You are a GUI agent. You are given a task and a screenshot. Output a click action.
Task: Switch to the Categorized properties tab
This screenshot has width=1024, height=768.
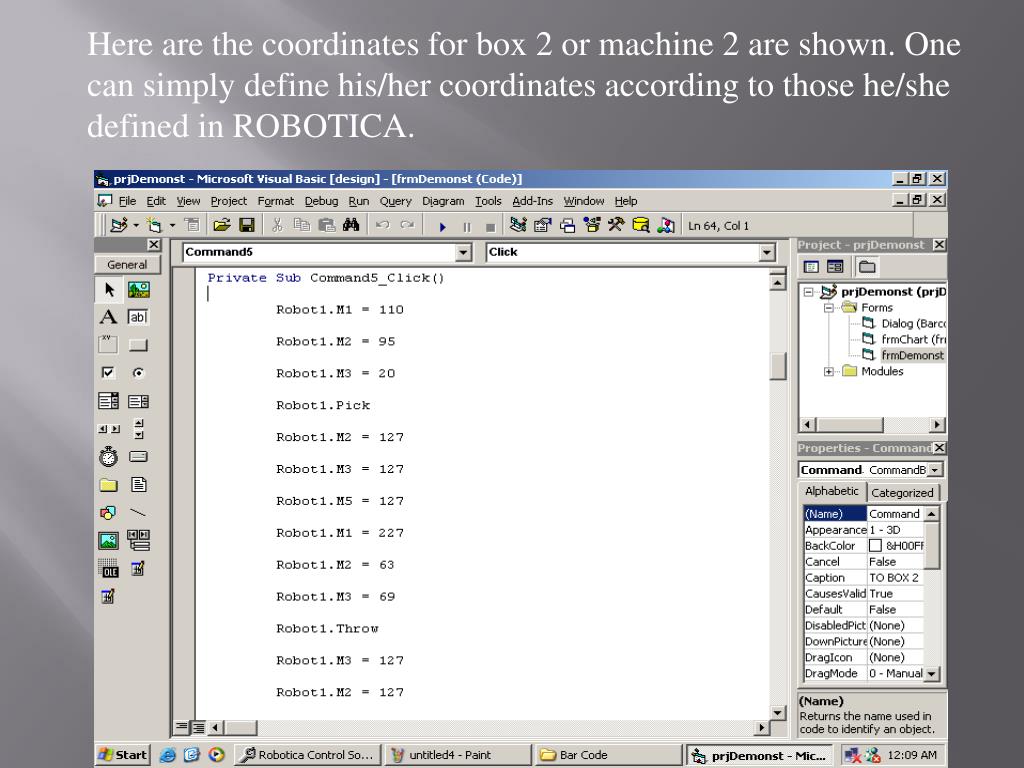pyautogui.click(x=902, y=493)
